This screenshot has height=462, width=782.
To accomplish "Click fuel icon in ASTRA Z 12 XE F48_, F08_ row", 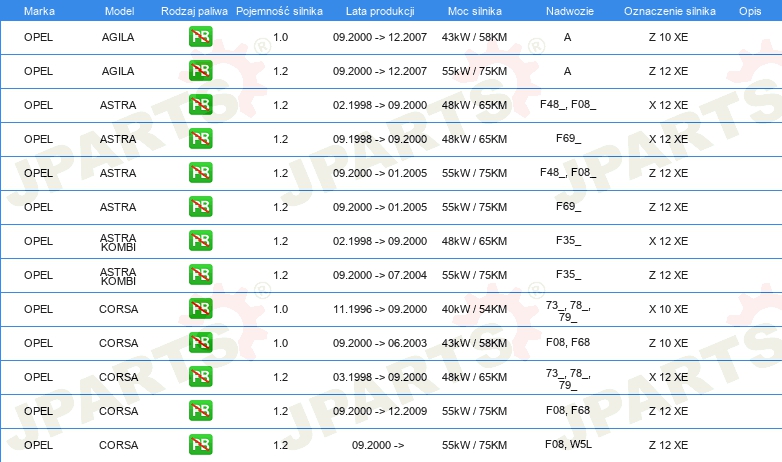I will [200, 173].
